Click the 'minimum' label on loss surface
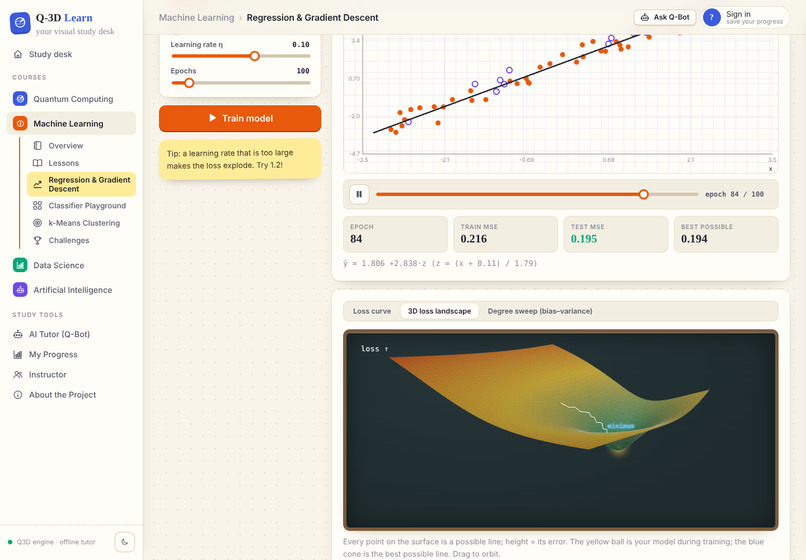 [x=621, y=426]
